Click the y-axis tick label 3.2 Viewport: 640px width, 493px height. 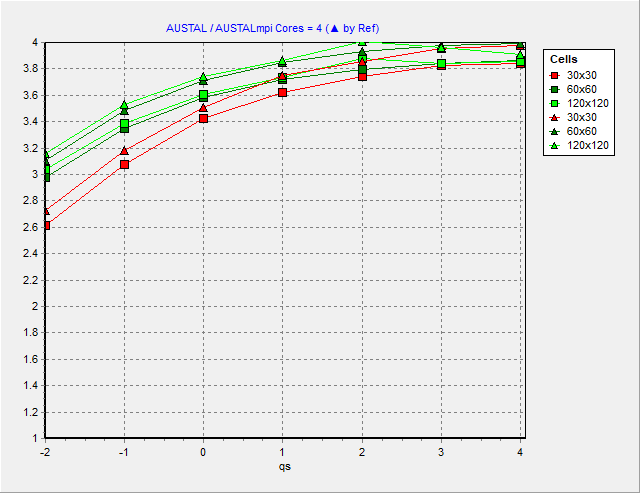click(x=31, y=148)
